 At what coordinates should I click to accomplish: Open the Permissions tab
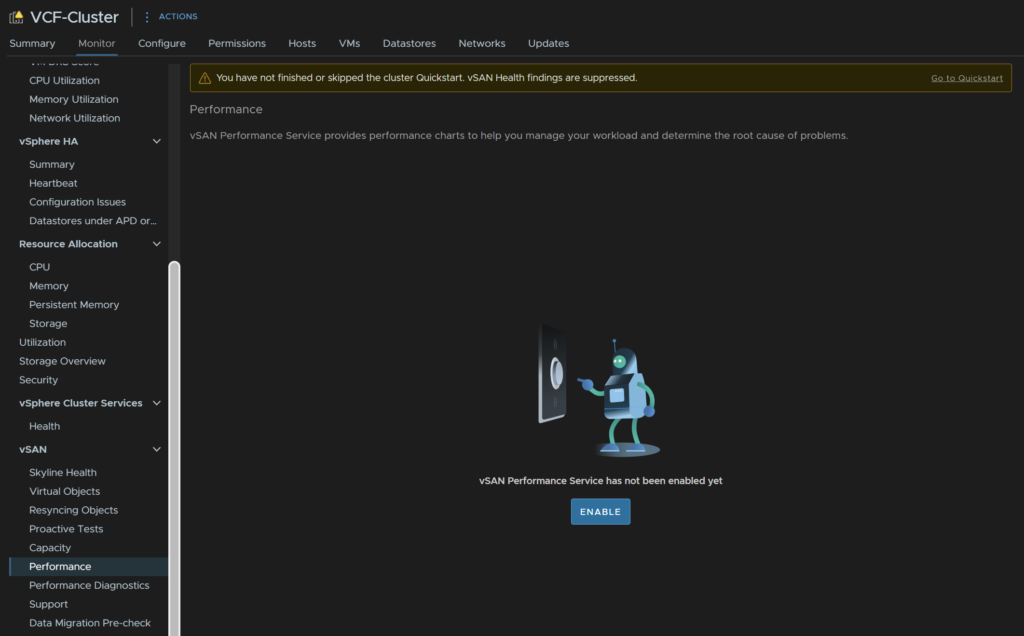(237, 43)
